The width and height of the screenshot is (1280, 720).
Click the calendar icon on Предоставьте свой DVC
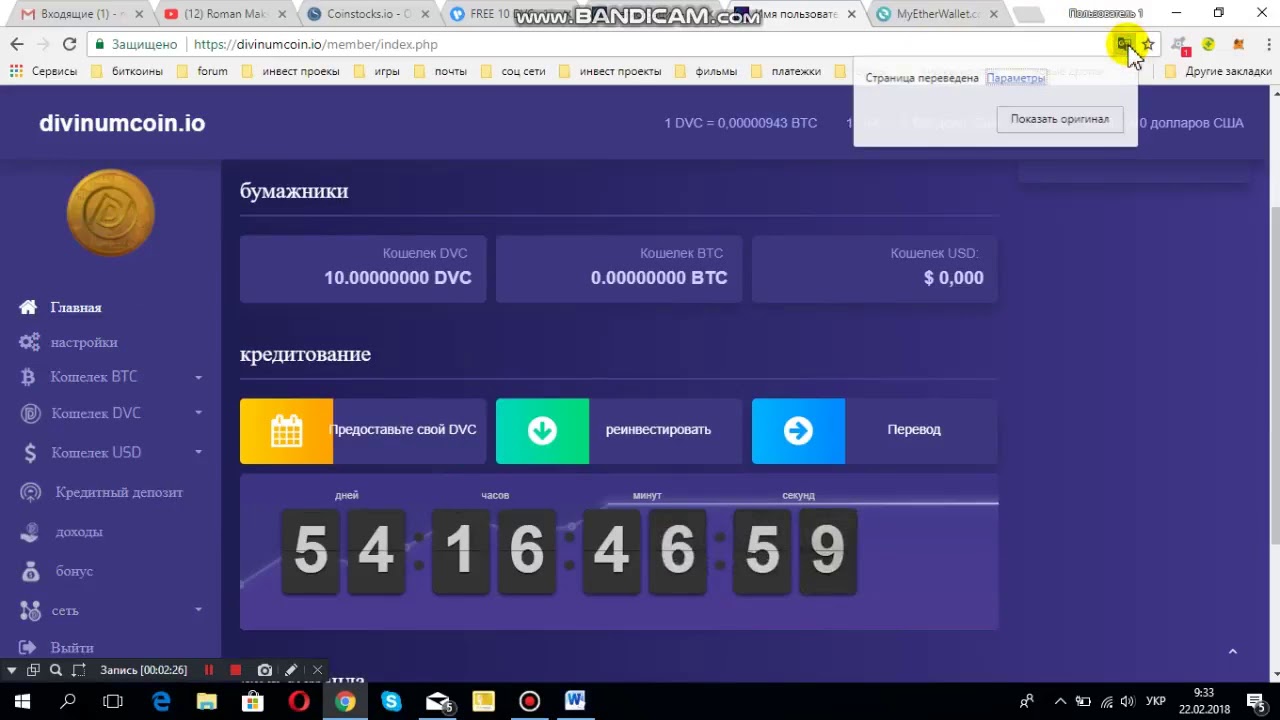tap(286, 431)
